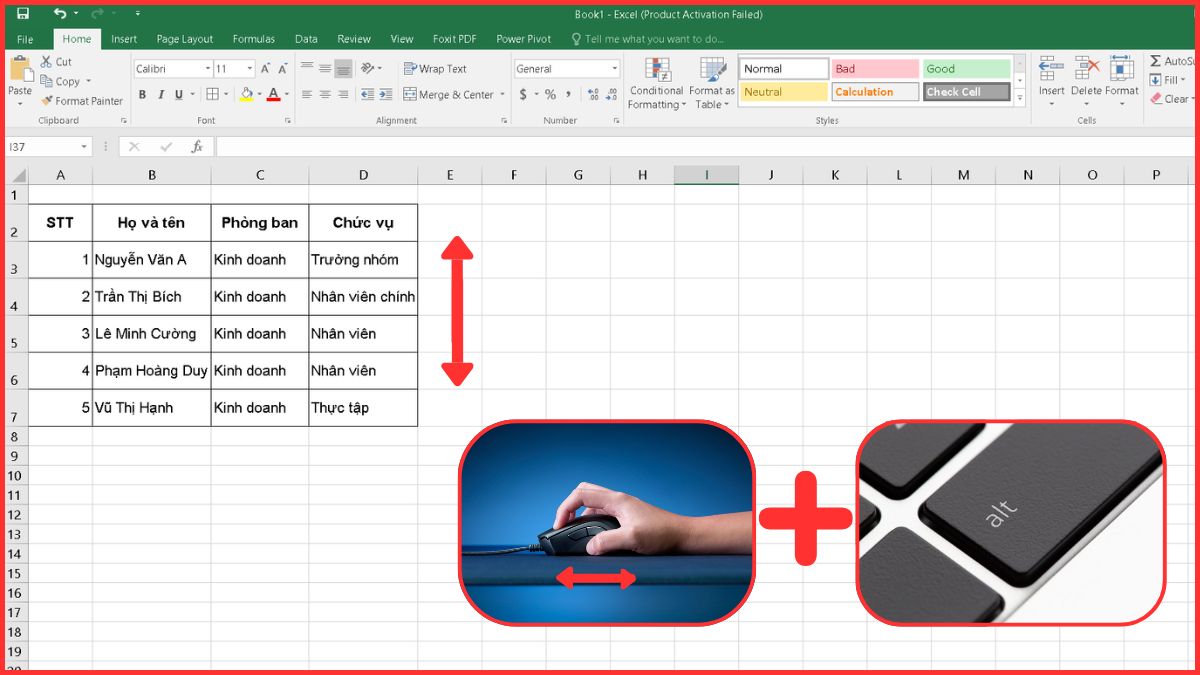Image resolution: width=1200 pixels, height=675 pixels.
Task: Apply the Good cell style
Action: pyautogui.click(x=967, y=69)
